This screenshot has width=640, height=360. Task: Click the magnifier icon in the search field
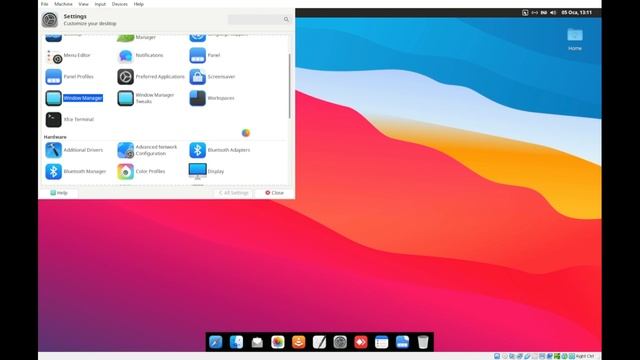tap(286, 20)
